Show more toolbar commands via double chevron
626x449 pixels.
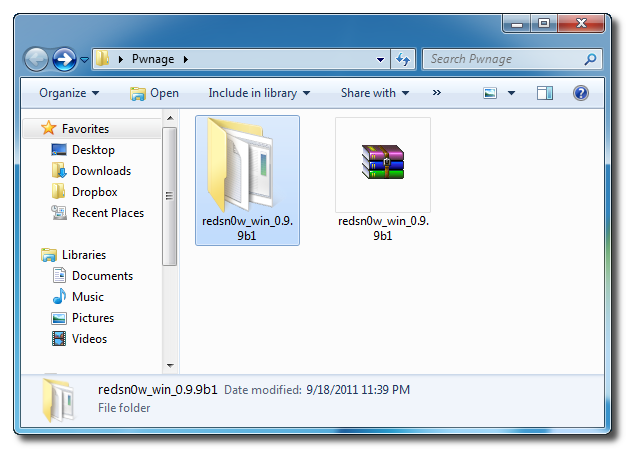437,93
